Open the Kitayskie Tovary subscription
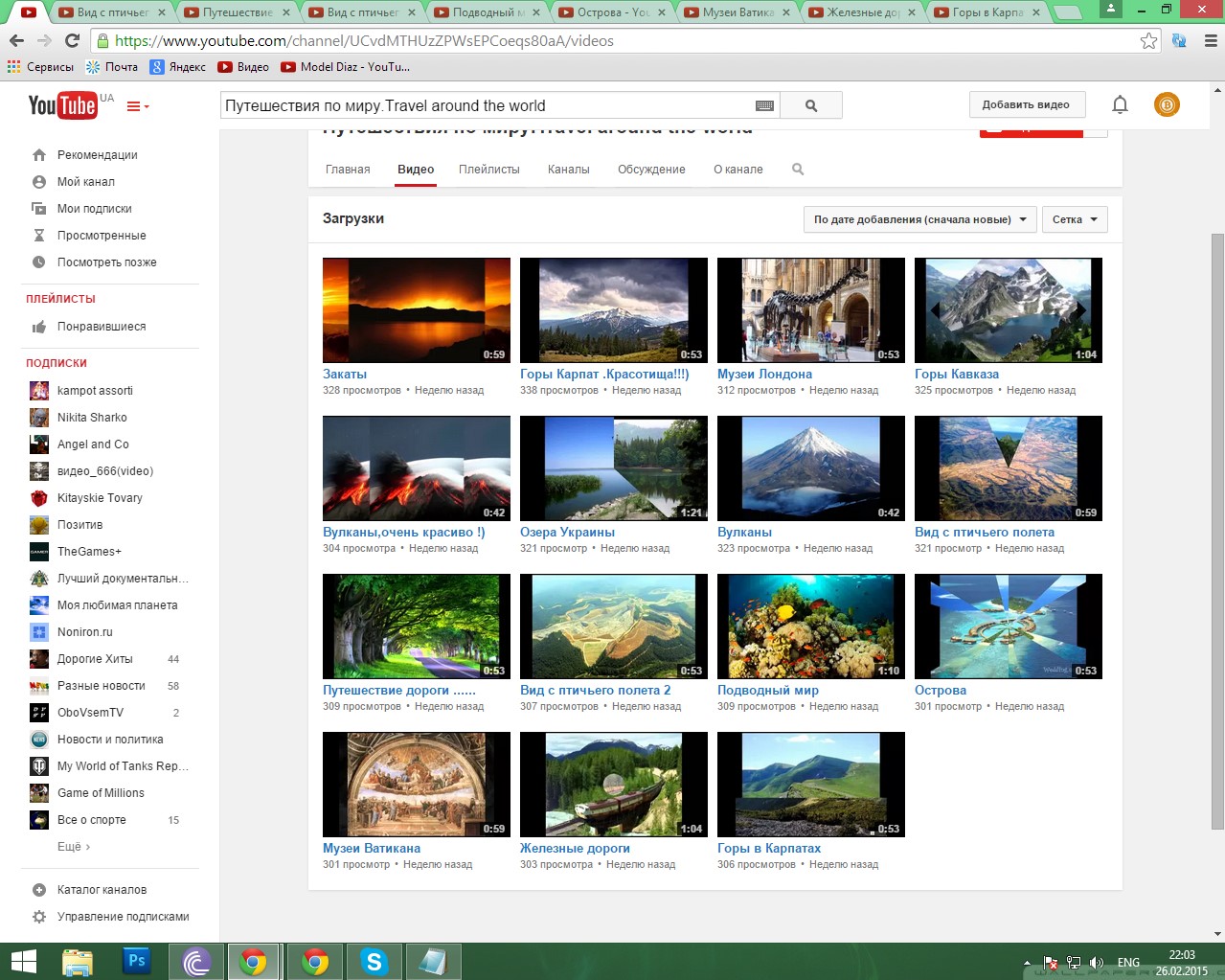The height and width of the screenshot is (980, 1225). coord(100,497)
